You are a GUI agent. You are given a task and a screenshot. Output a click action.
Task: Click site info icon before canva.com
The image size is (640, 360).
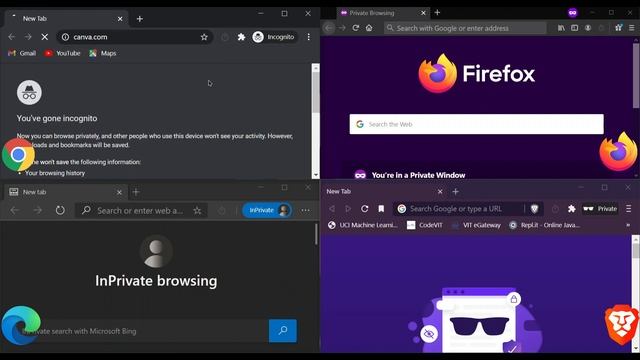[65, 37]
